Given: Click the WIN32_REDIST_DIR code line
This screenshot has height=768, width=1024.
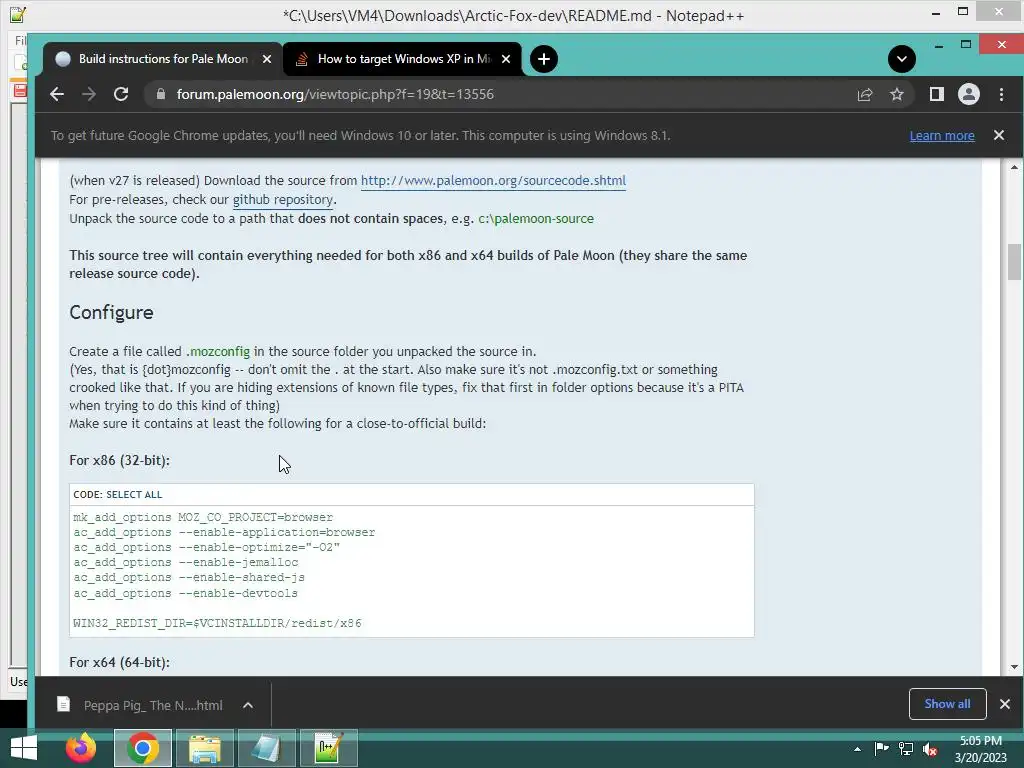Looking at the screenshot, I should (x=217, y=623).
